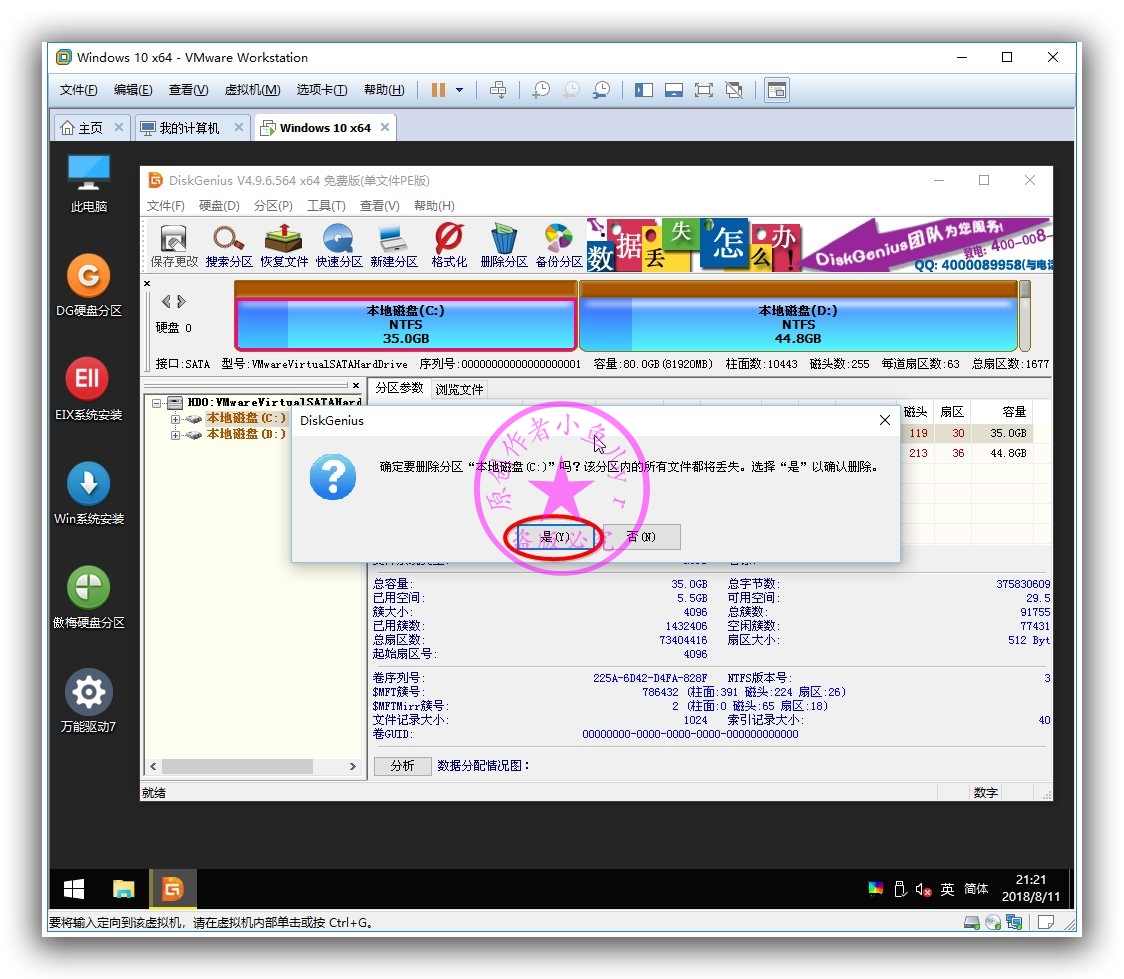Click the New Partition (新建分区) icon

tap(394, 245)
